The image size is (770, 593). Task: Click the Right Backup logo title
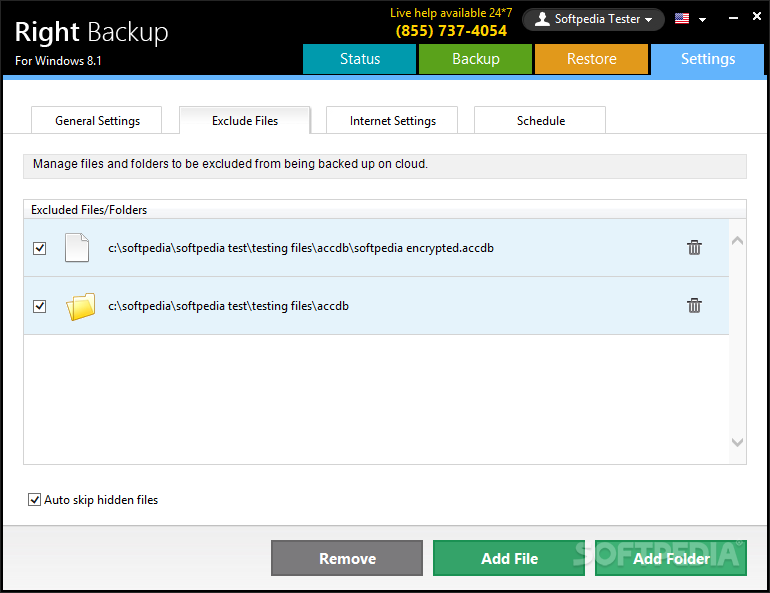point(91,32)
